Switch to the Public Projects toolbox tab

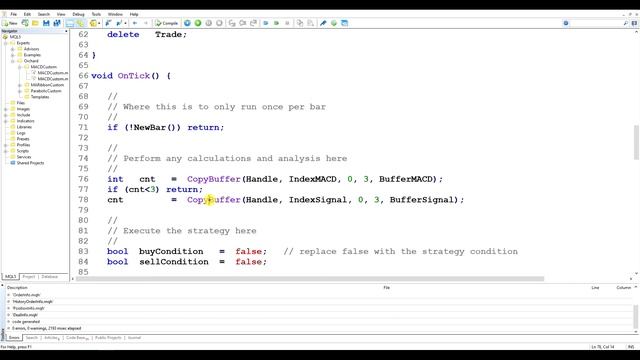click(108, 338)
